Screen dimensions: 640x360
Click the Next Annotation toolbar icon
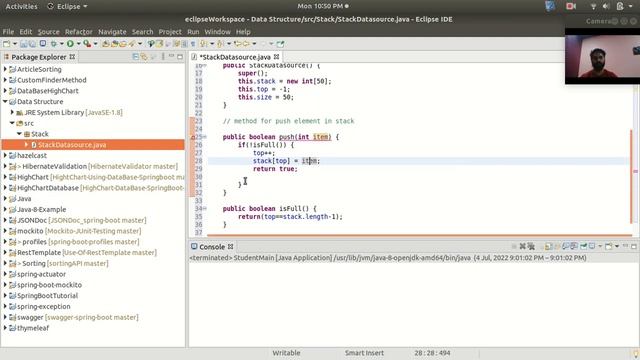pyautogui.click(x=203, y=44)
